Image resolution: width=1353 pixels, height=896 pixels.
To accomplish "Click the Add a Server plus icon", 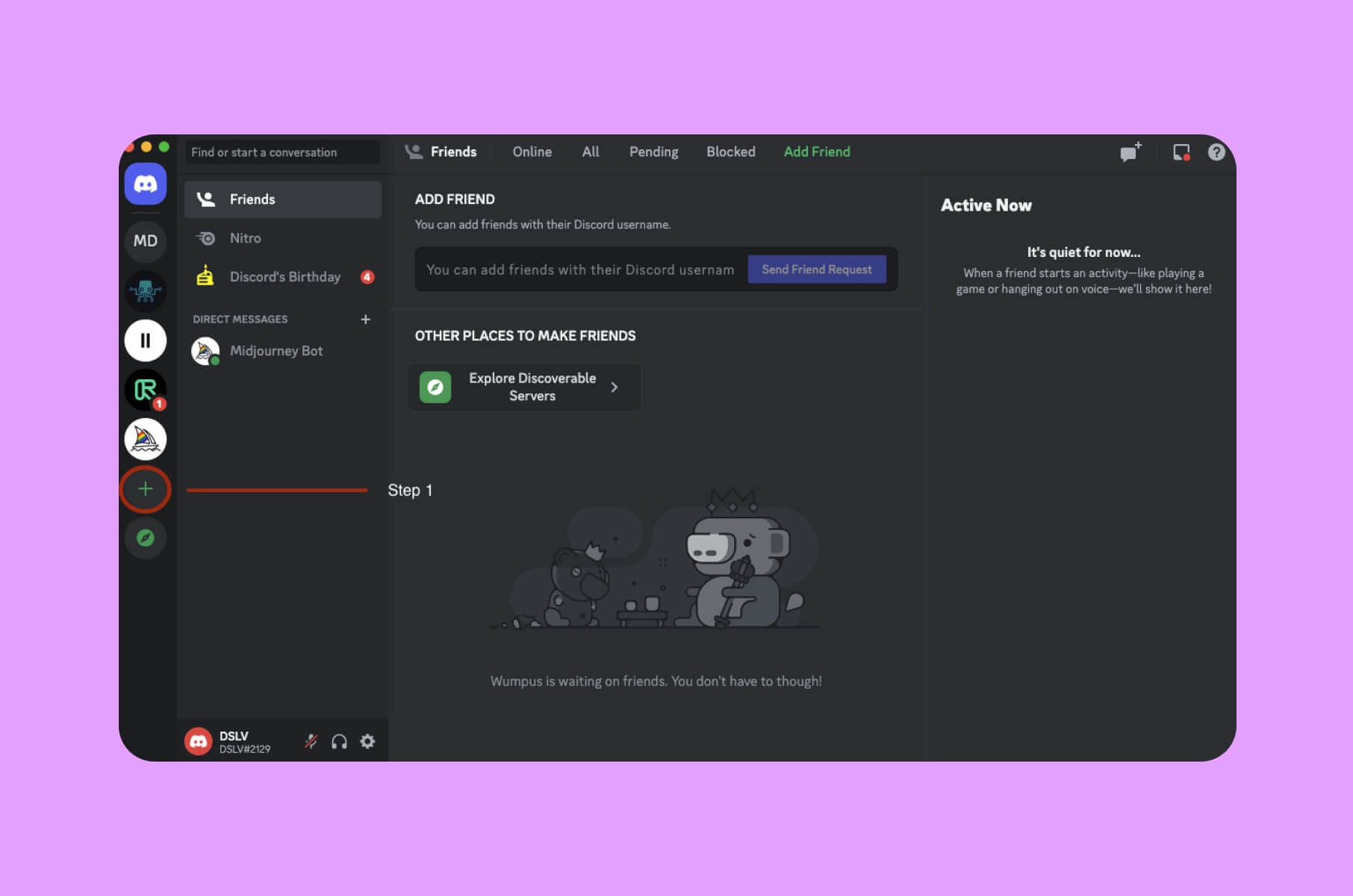I will coord(146,489).
